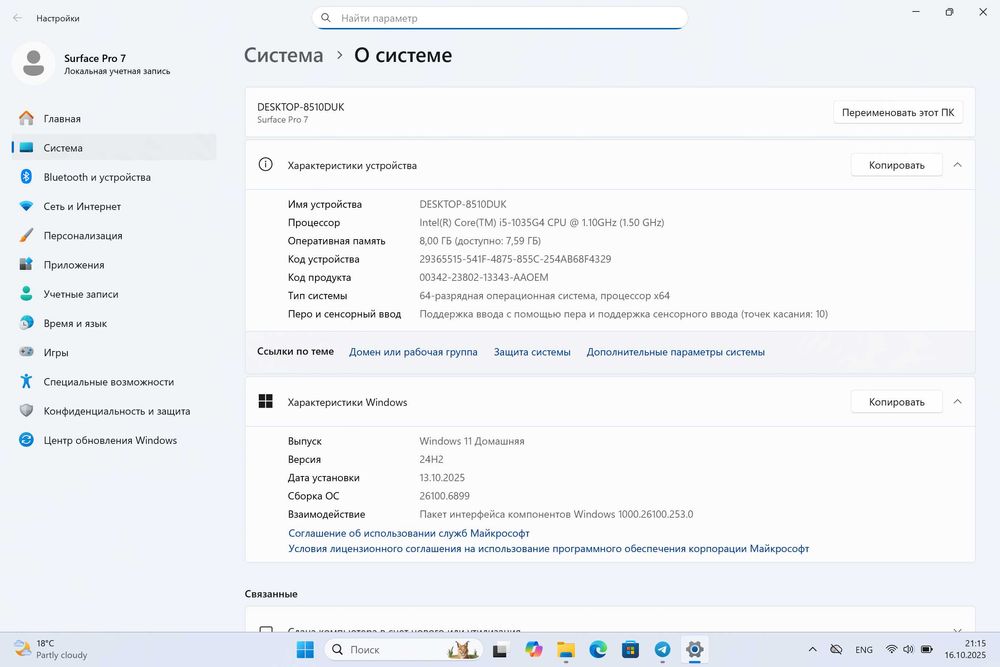Click the Код устройства value
This screenshot has height=667, width=1000.
point(515,259)
